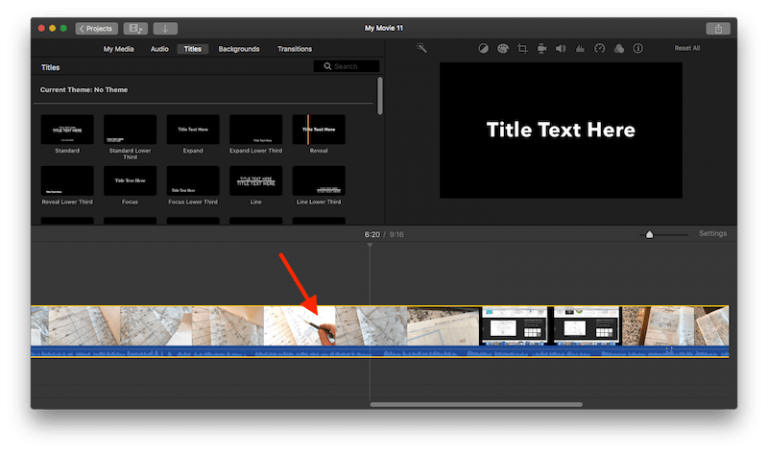Select the hand with pen clip frame

click(299, 326)
